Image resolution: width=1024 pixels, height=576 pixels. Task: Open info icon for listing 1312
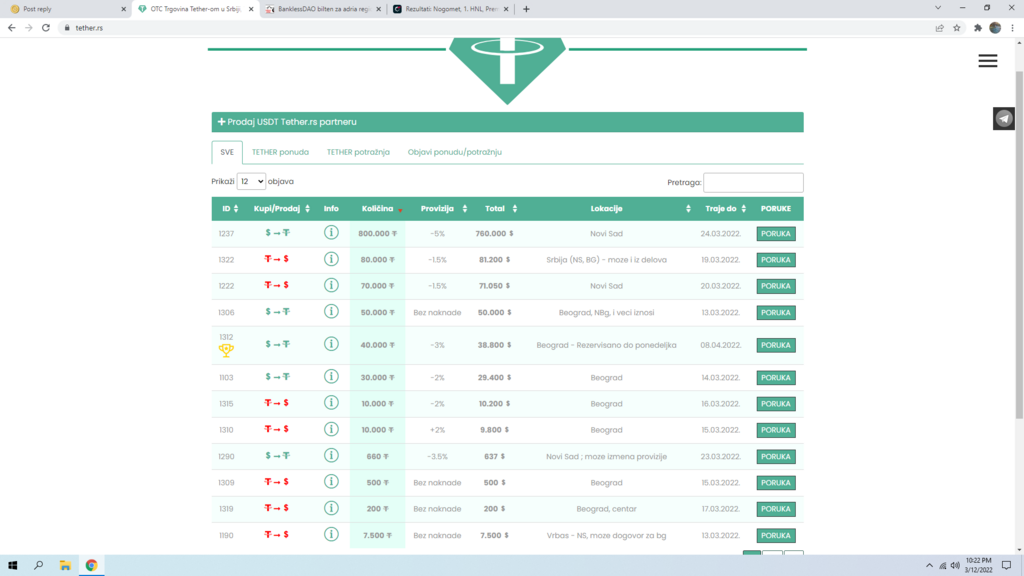pyautogui.click(x=331, y=344)
